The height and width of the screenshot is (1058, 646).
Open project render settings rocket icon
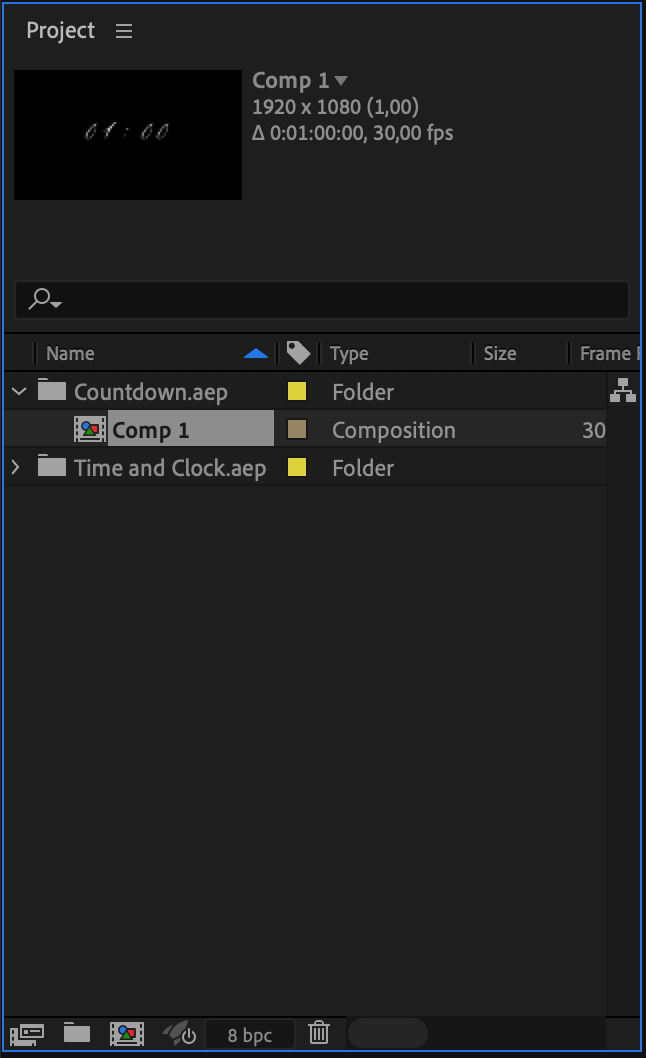(x=180, y=1034)
